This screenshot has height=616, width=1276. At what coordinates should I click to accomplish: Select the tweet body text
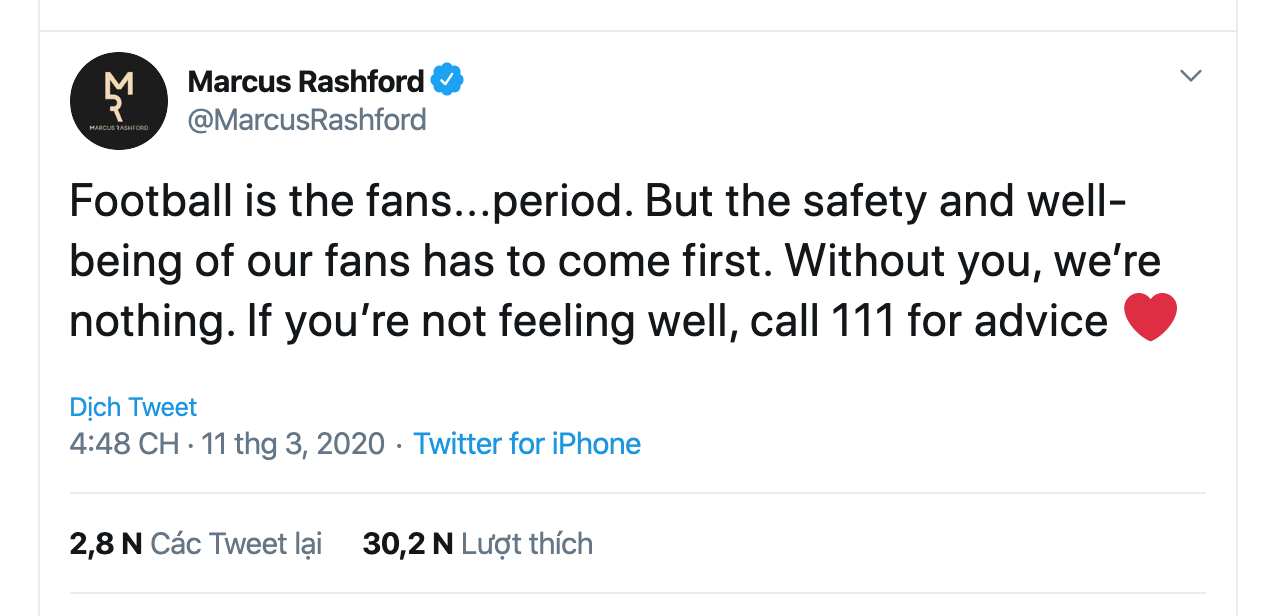600,260
